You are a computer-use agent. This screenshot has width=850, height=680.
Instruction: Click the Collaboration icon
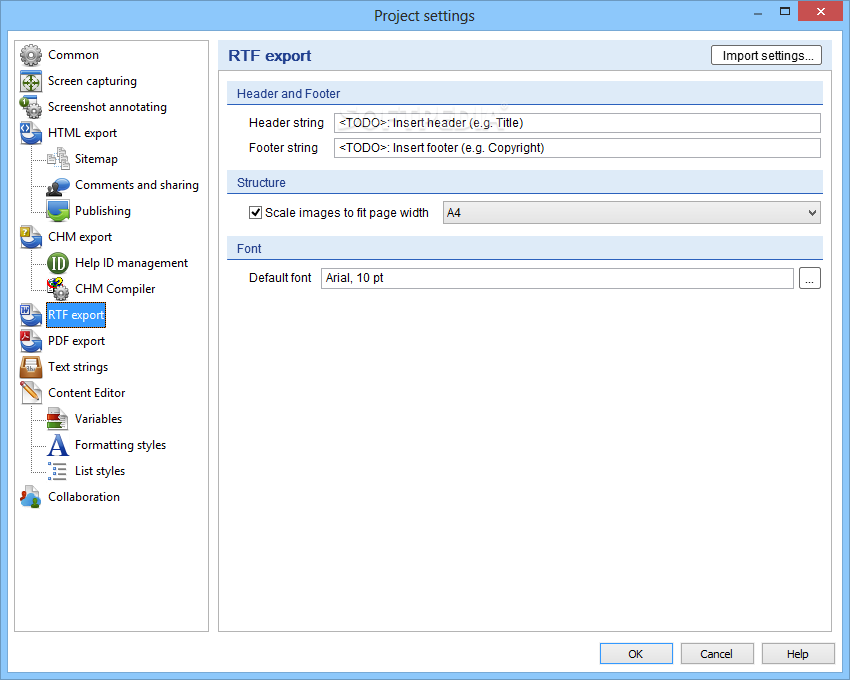click(31, 497)
